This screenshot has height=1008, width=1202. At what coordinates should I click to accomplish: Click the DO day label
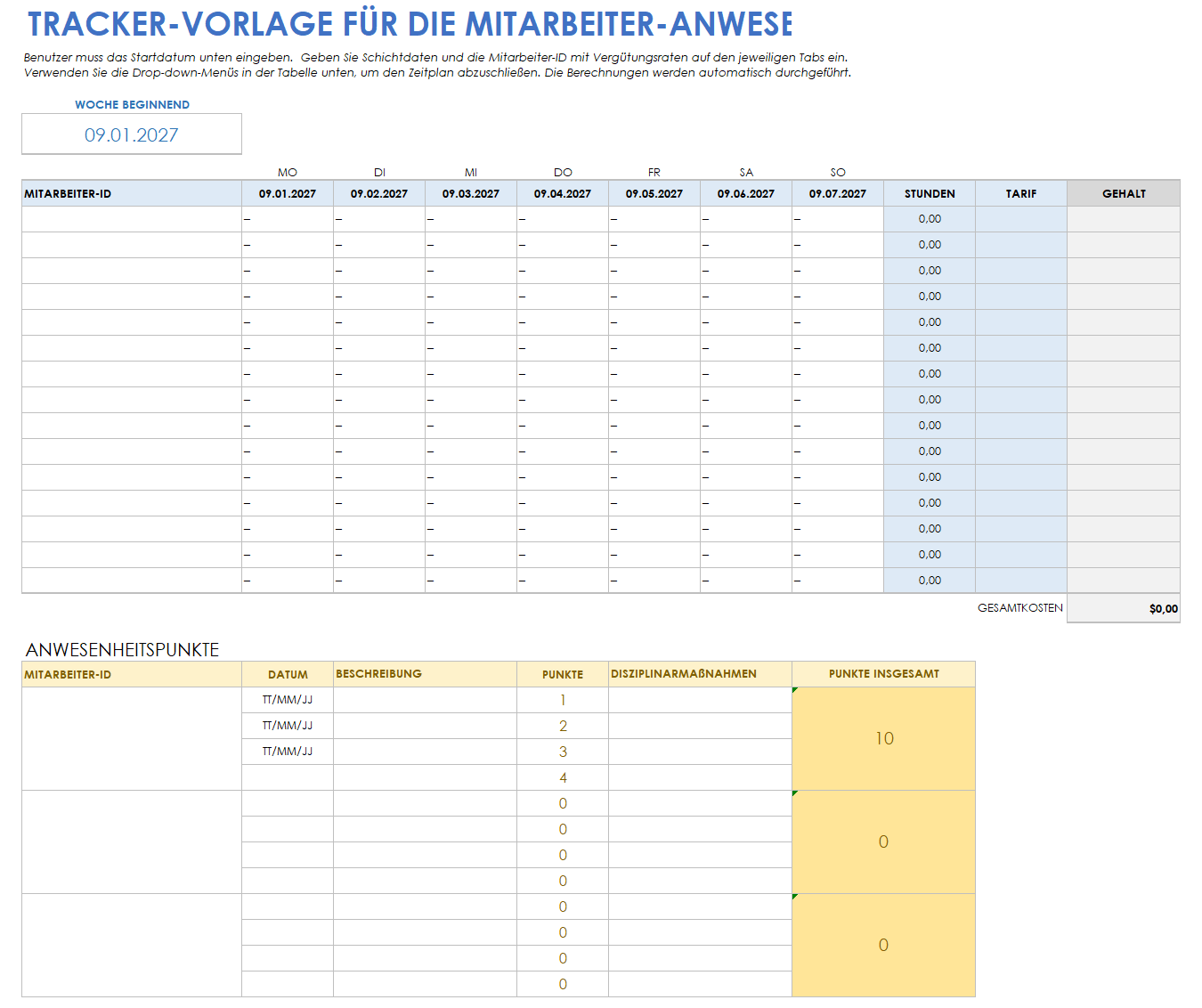coord(563,172)
